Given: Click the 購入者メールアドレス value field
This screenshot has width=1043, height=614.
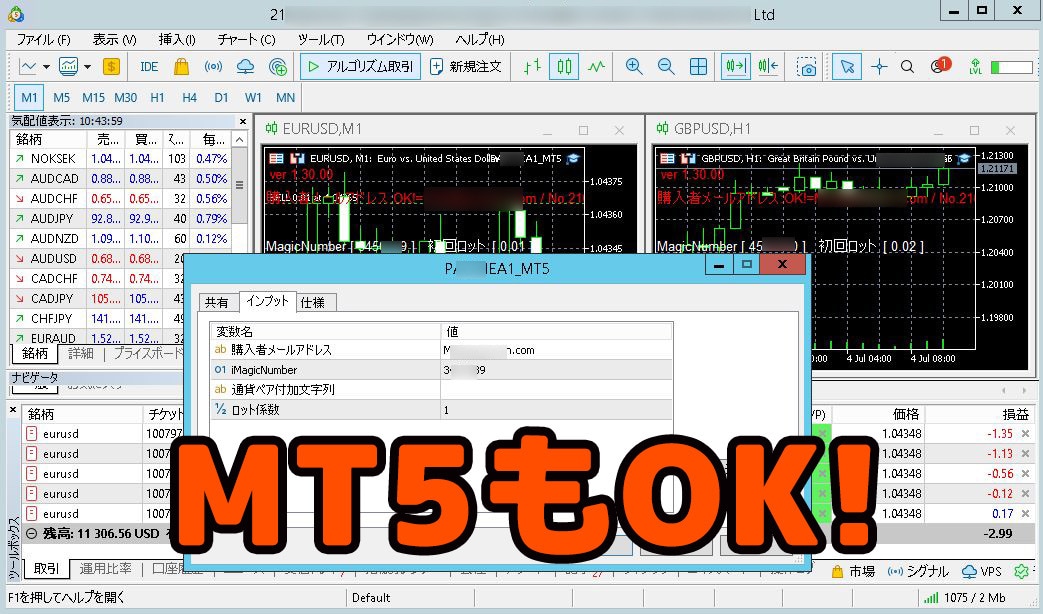Looking at the screenshot, I should [556, 350].
